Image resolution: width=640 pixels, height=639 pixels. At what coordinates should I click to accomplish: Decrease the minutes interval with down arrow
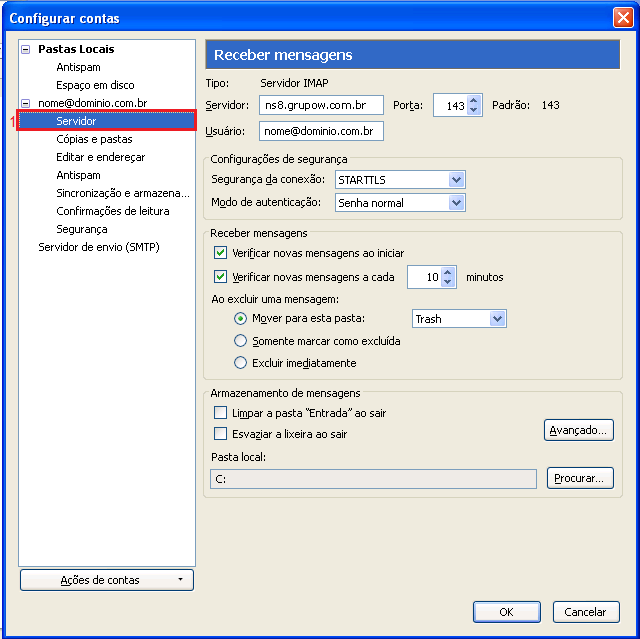447,282
